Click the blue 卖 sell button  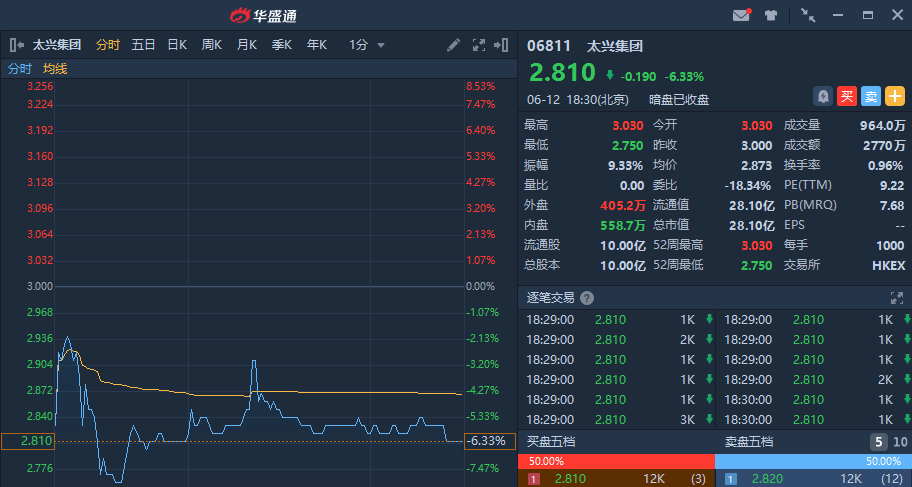tap(871, 96)
